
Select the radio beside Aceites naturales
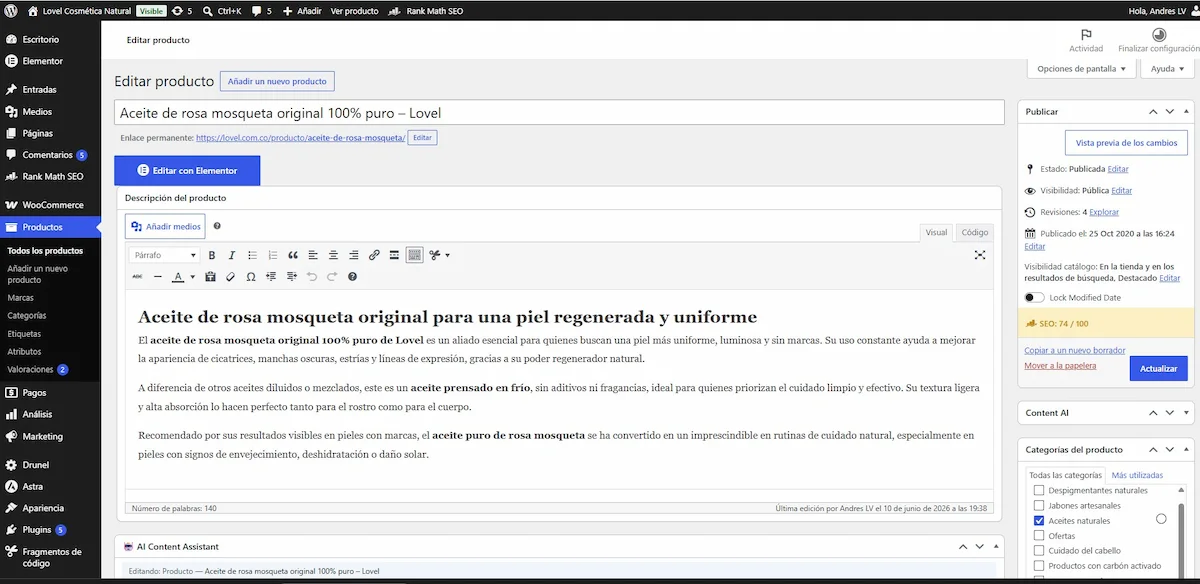[x=1161, y=519]
